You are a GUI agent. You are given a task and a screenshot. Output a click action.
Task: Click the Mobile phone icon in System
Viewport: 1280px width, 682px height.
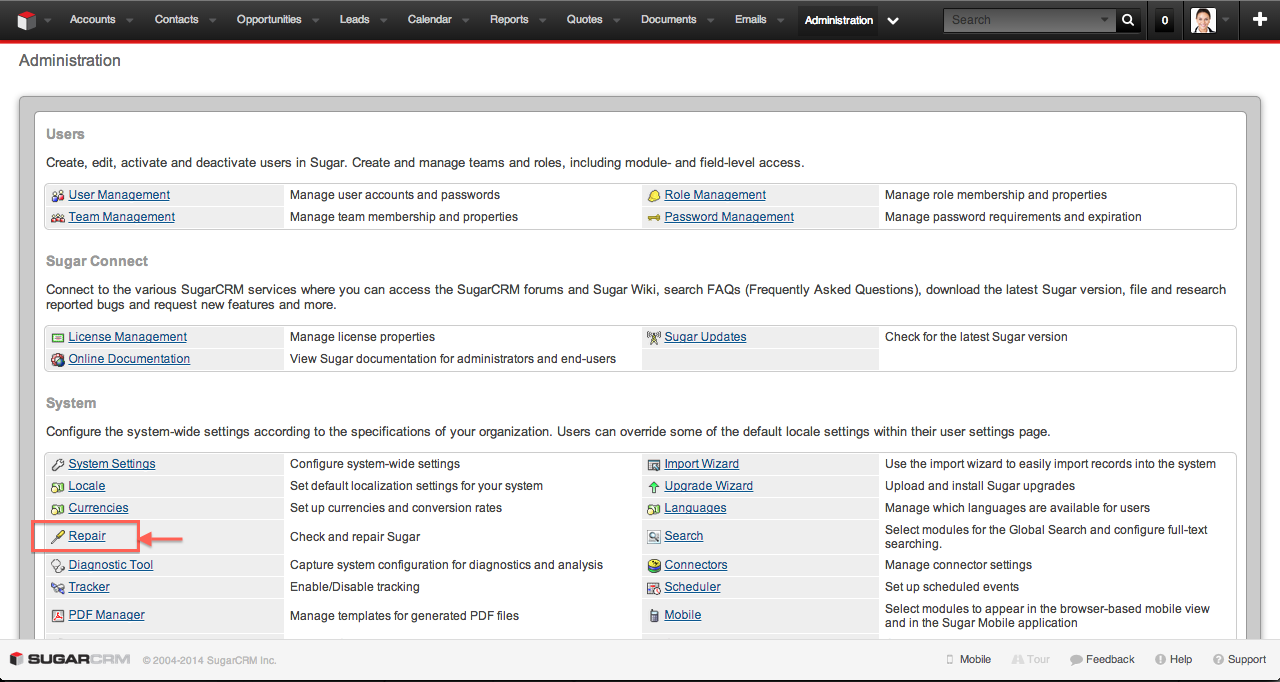click(x=654, y=615)
